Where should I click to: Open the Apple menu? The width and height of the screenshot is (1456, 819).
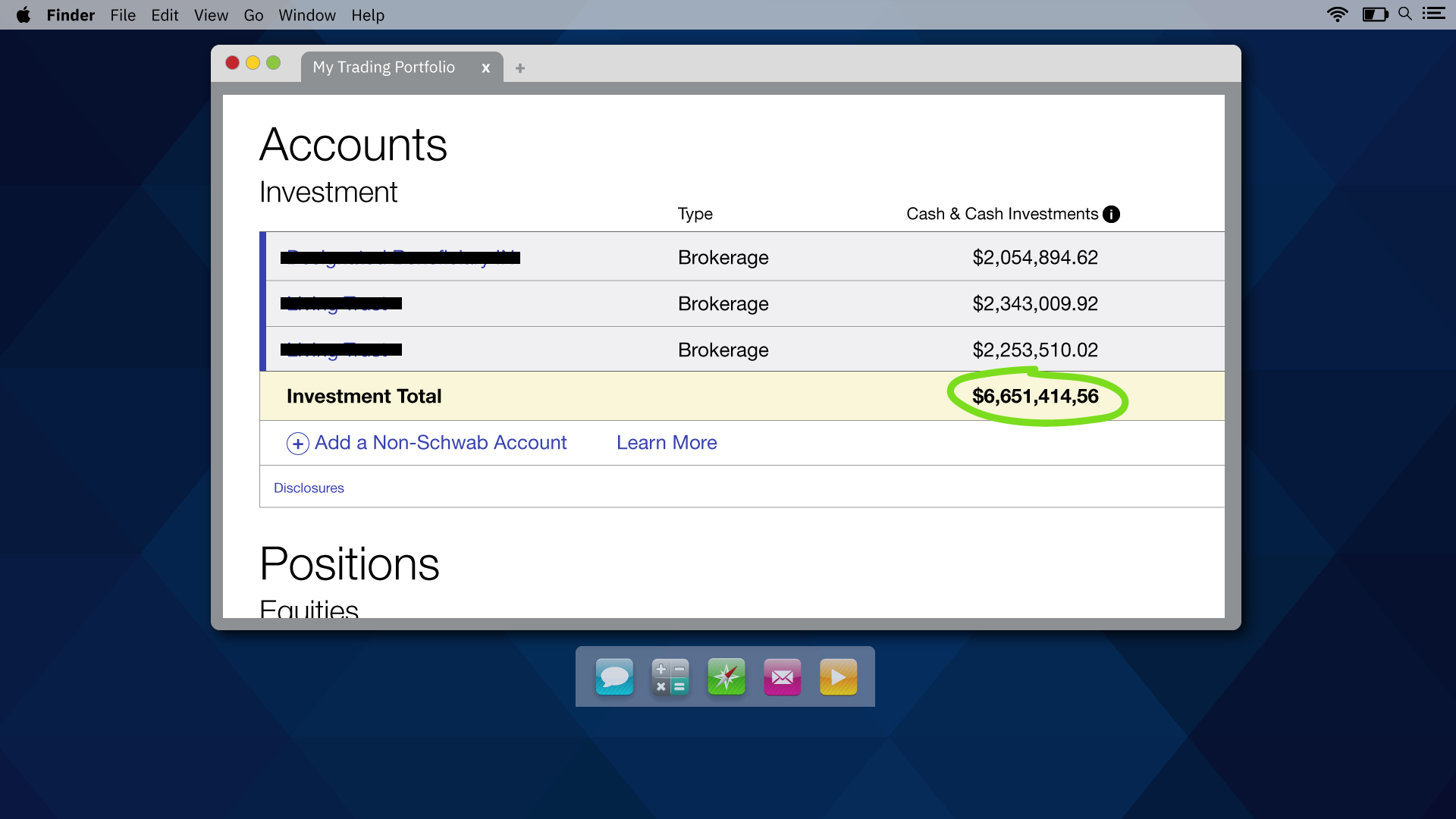point(24,15)
